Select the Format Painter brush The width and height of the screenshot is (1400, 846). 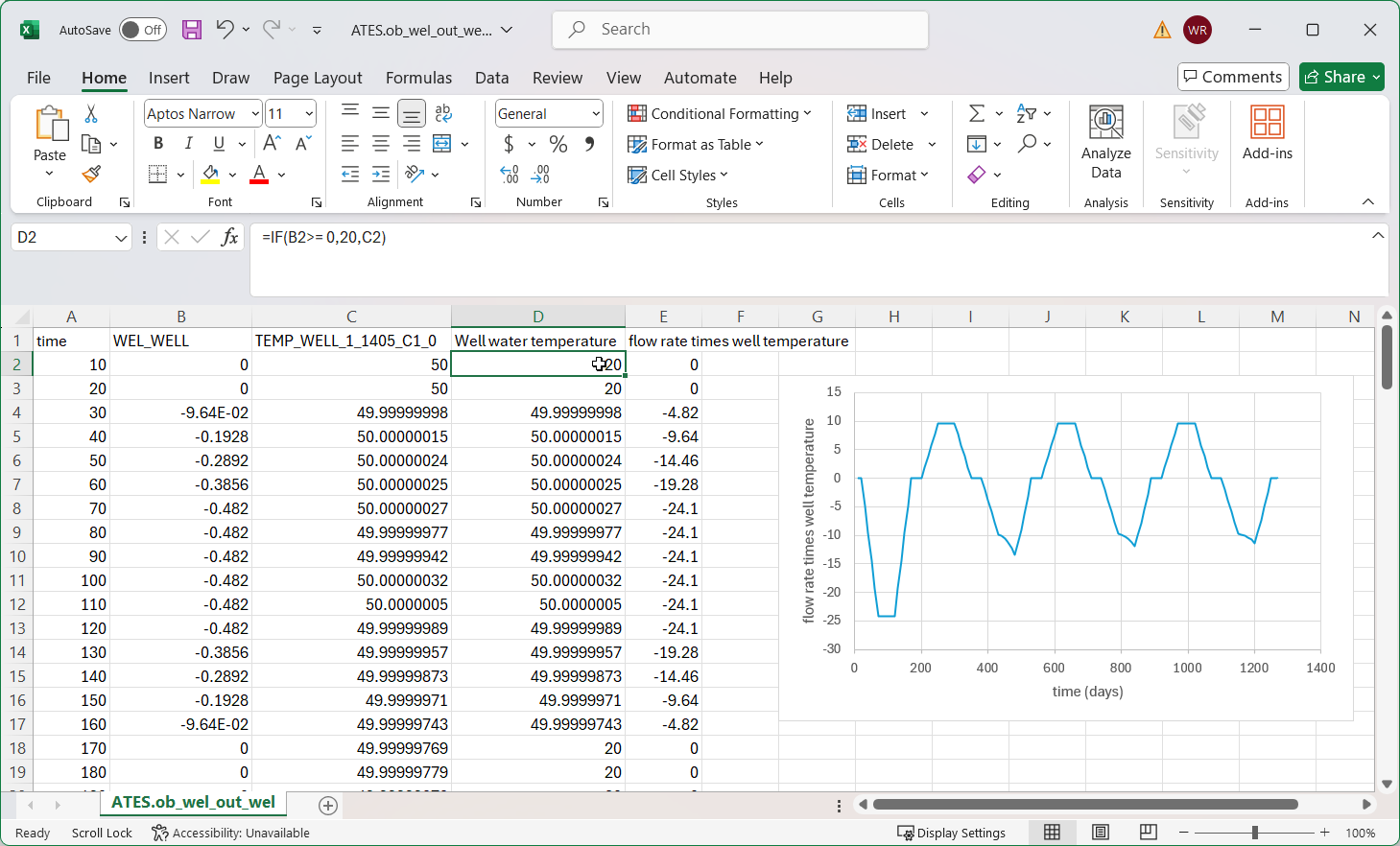coord(91,174)
